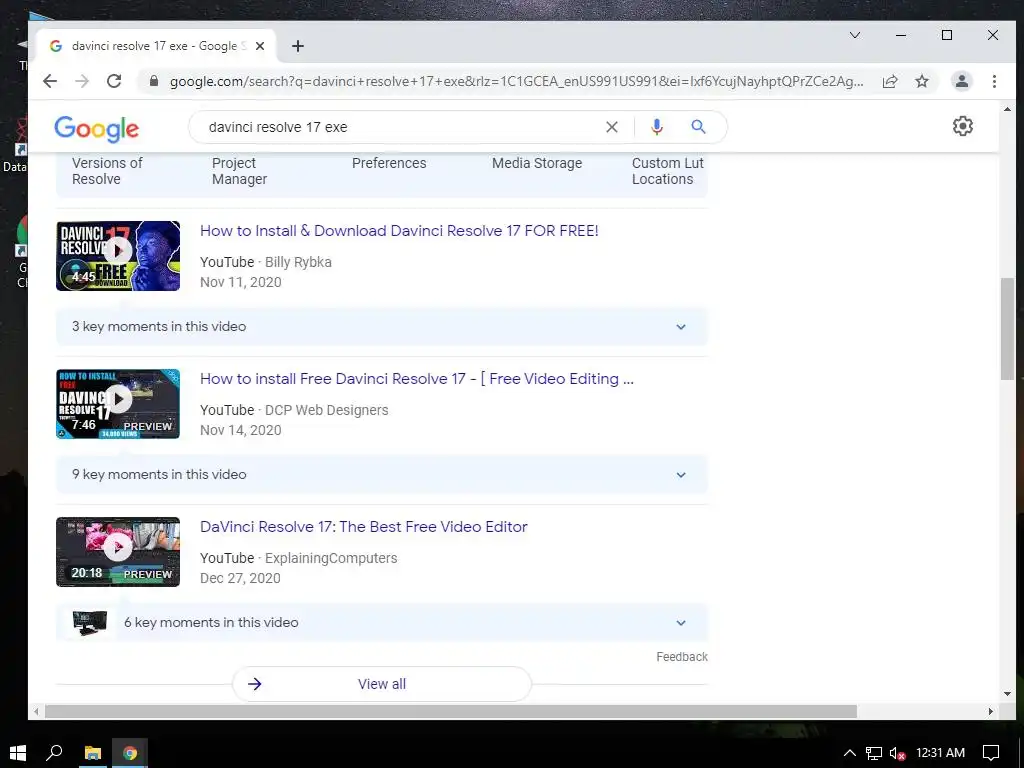
Task: Click the horizontal scrollbar right arrow
Action: click(991, 711)
